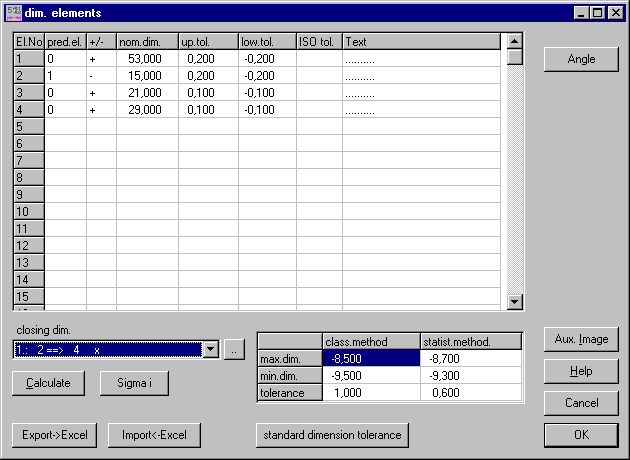The height and width of the screenshot is (460, 630).
Task: Click the Import<-Excel button
Action: click(x=154, y=435)
